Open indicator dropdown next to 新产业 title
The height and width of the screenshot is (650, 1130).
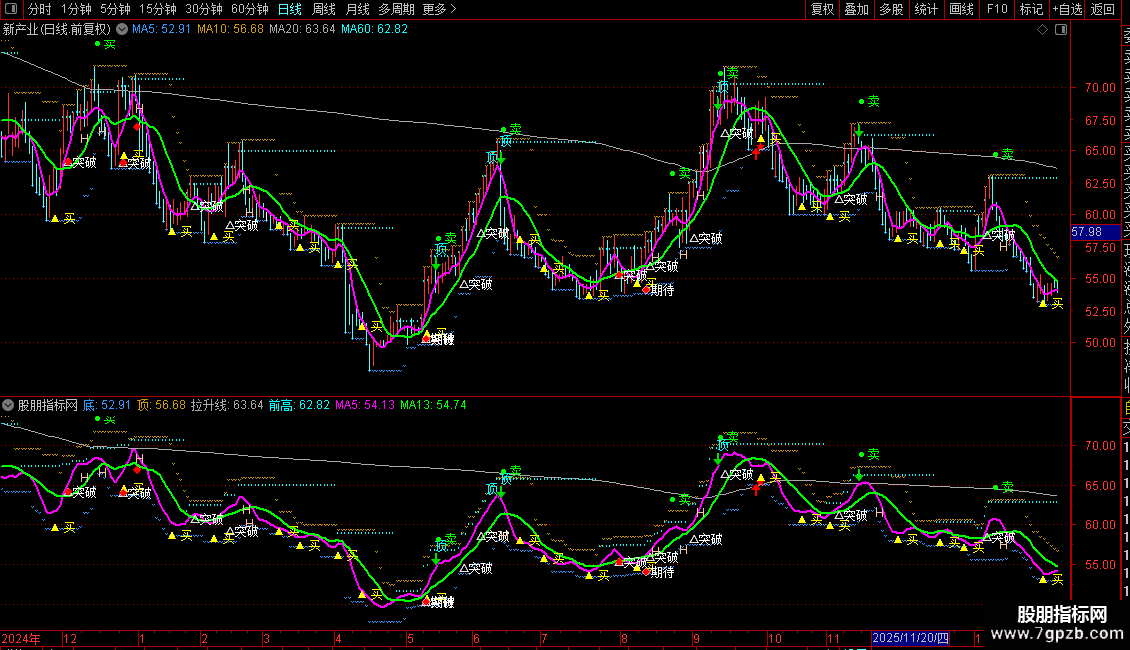122,29
